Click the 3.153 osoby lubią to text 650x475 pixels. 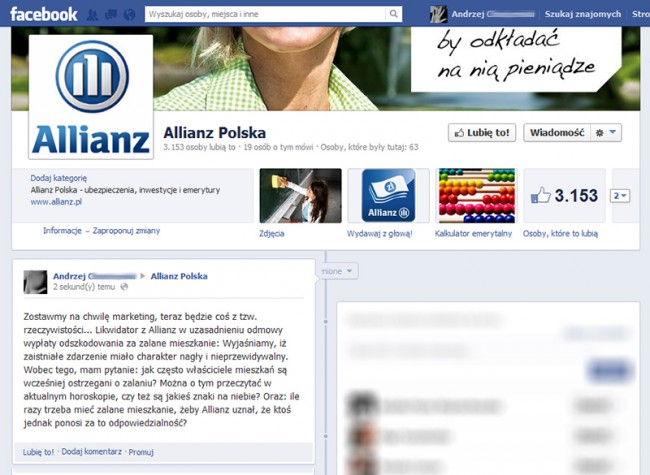click(199, 147)
